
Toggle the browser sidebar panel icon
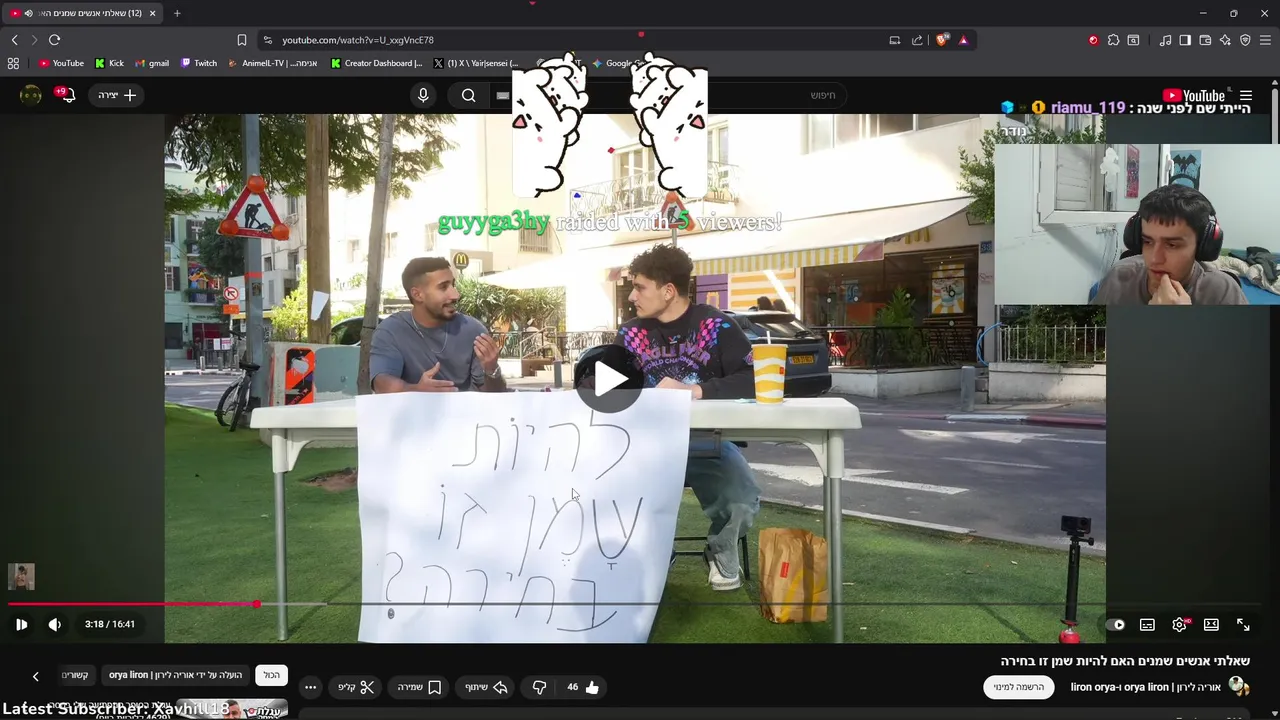(x=1185, y=40)
